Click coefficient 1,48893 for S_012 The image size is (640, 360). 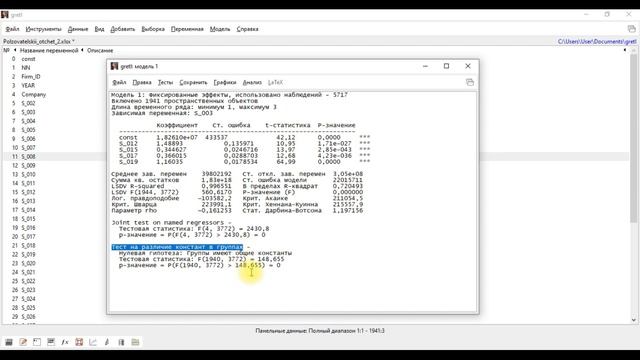click(x=169, y=144)
